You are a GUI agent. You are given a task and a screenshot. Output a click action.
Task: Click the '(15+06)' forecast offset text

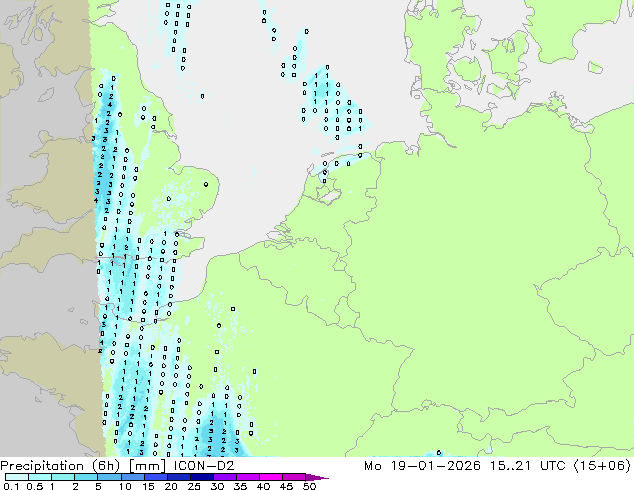coord(602,466)
